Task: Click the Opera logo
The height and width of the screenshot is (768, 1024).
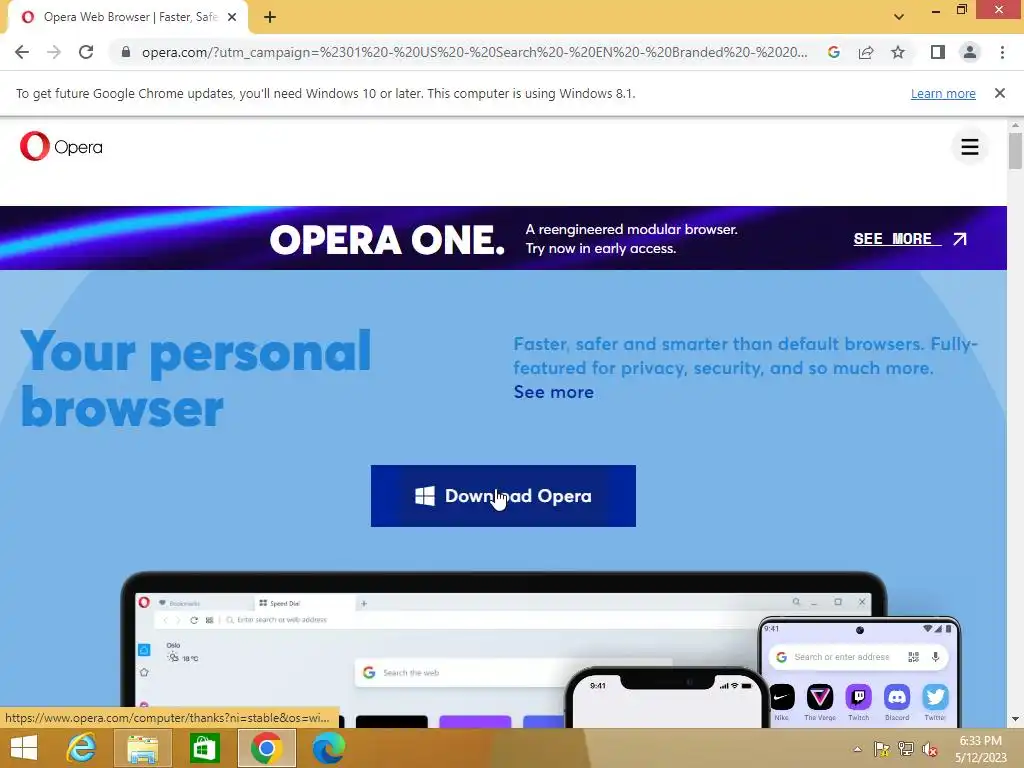Action: (61, 146)
